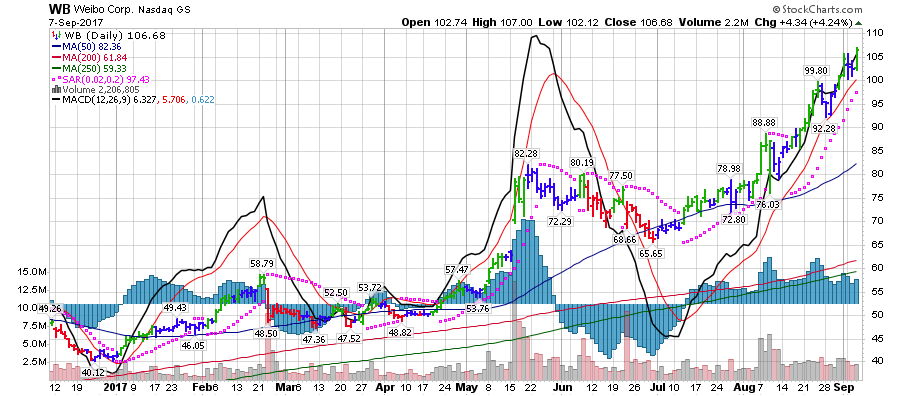The height and width of the screenshot is (396, 900).
Task: Click the copyright symbol before StockCharts.com
Action: click(x=777, y=10)
